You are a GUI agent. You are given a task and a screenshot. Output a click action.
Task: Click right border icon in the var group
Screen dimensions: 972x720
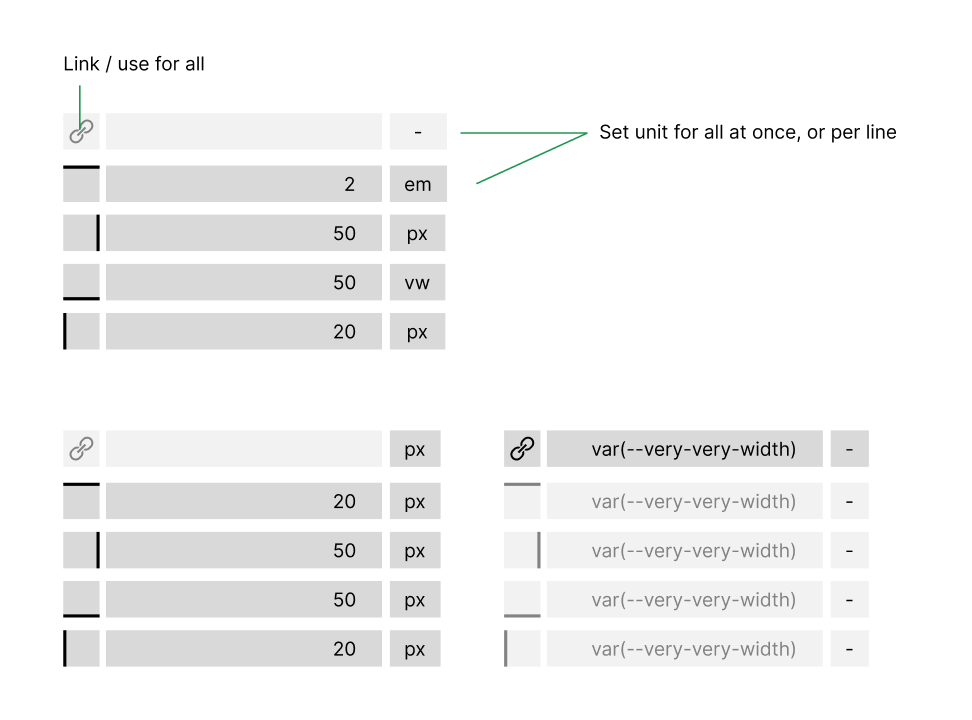[522, 550]
